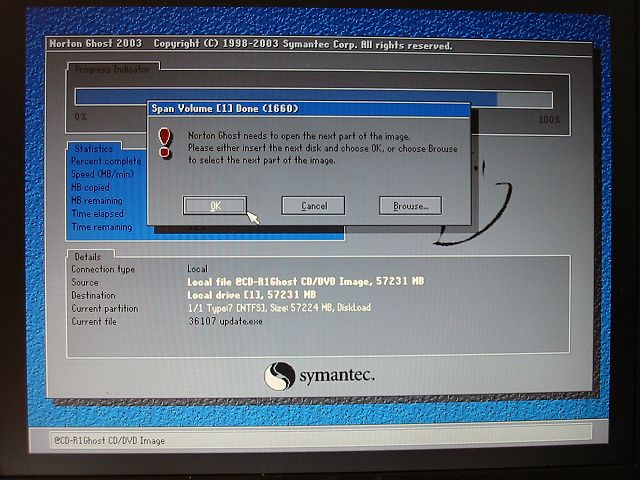
Task: Click the 100% label under progress bar
Action: coord(549,118)
